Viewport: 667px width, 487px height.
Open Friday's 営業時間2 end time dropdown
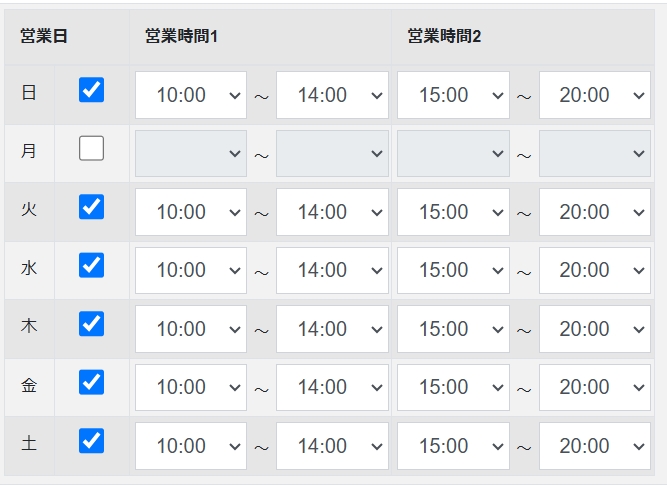click(x=595, y=387)
